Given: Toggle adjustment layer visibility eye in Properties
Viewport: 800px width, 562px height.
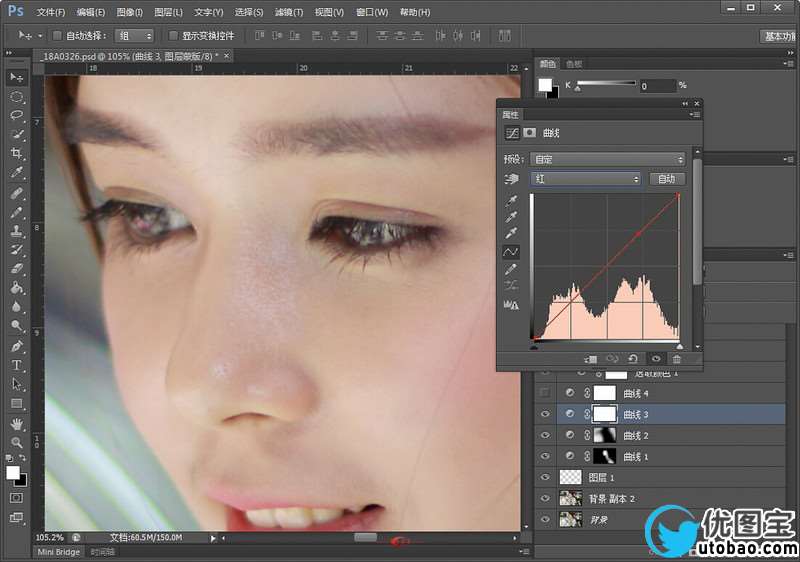Looking at the screenshot, I should coord(656,359).
